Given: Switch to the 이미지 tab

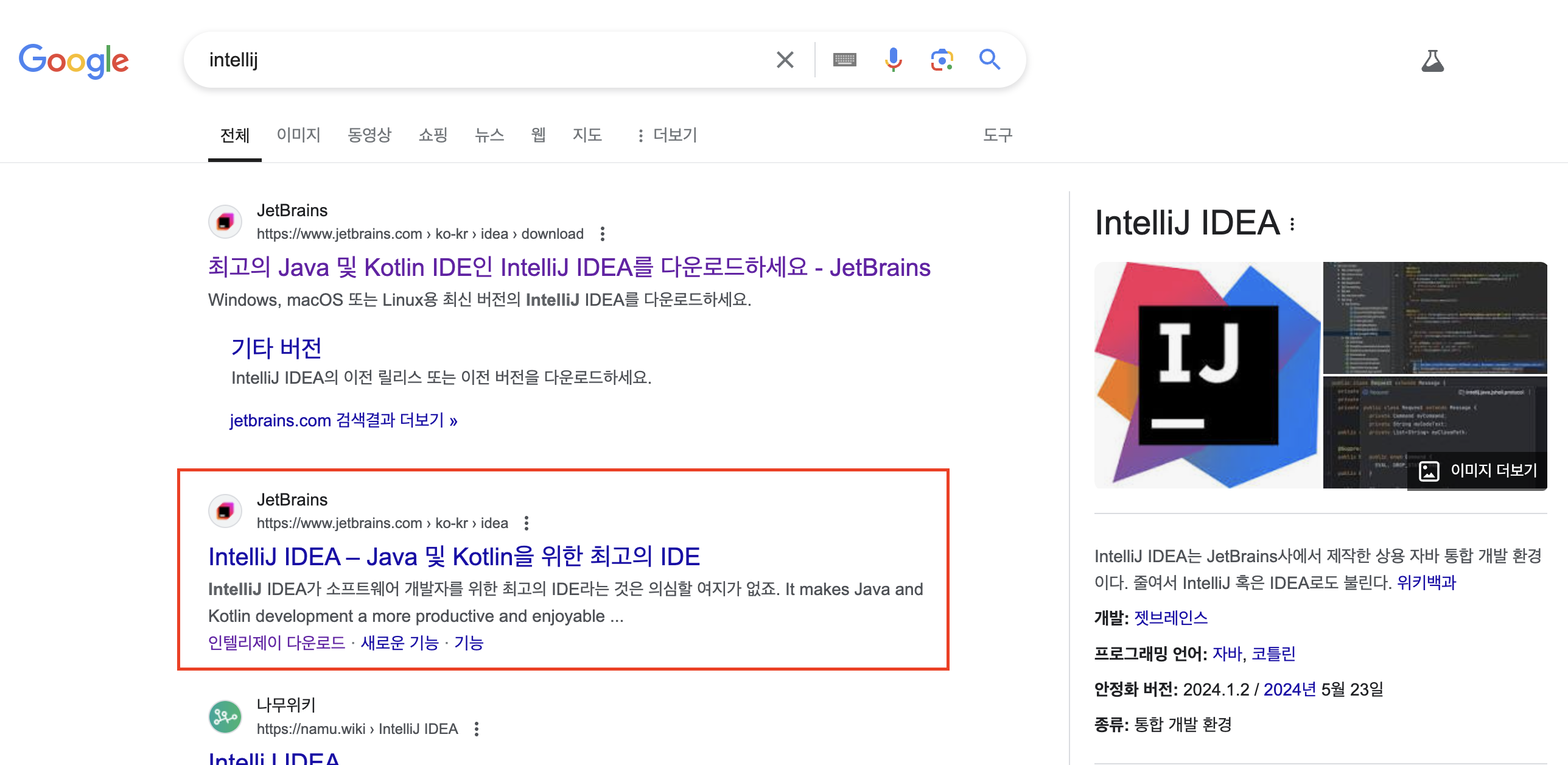Looking at the screenshot, I should (x=298, y=135).
